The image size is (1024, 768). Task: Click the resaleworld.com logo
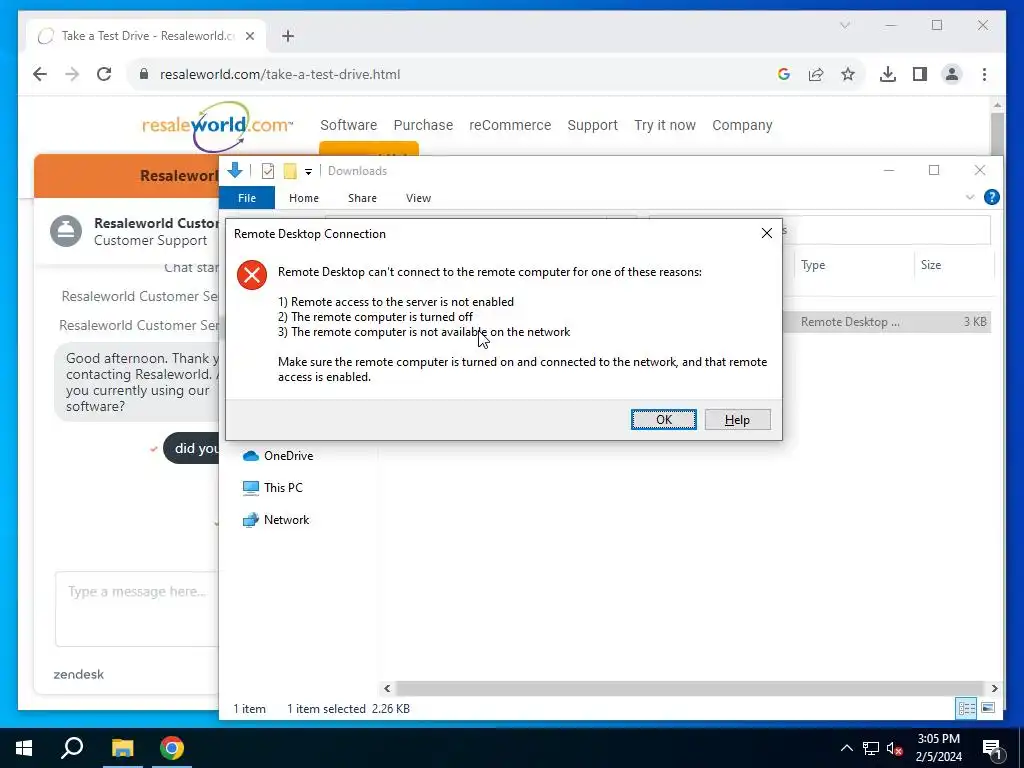217,125
